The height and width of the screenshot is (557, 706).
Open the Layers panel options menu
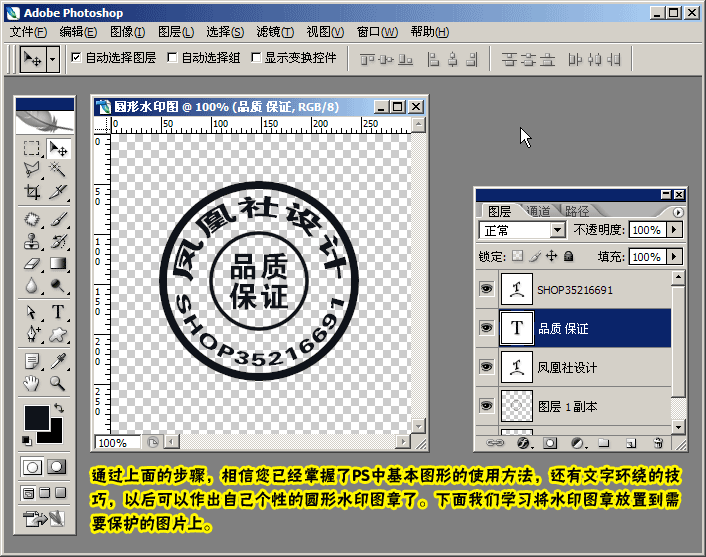tap(678, 212)
